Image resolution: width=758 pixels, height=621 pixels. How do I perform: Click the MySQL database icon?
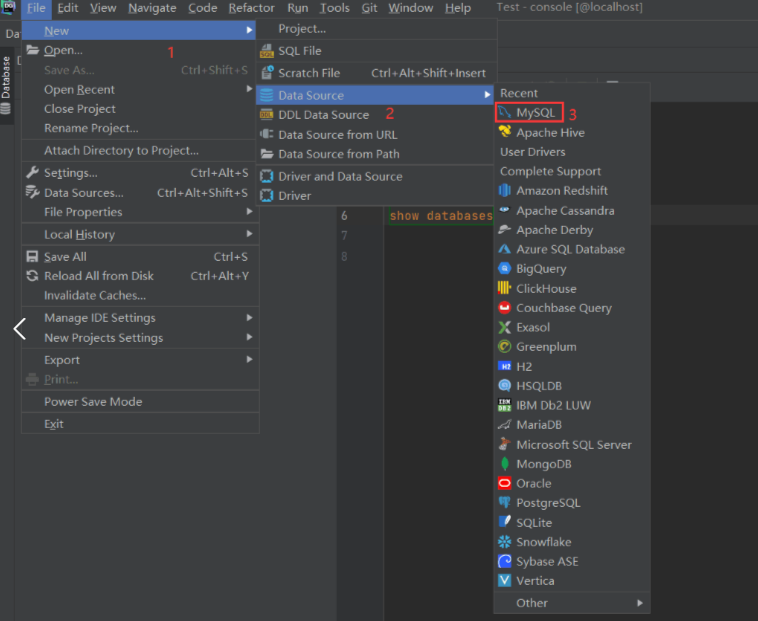[x=504, y=113]
